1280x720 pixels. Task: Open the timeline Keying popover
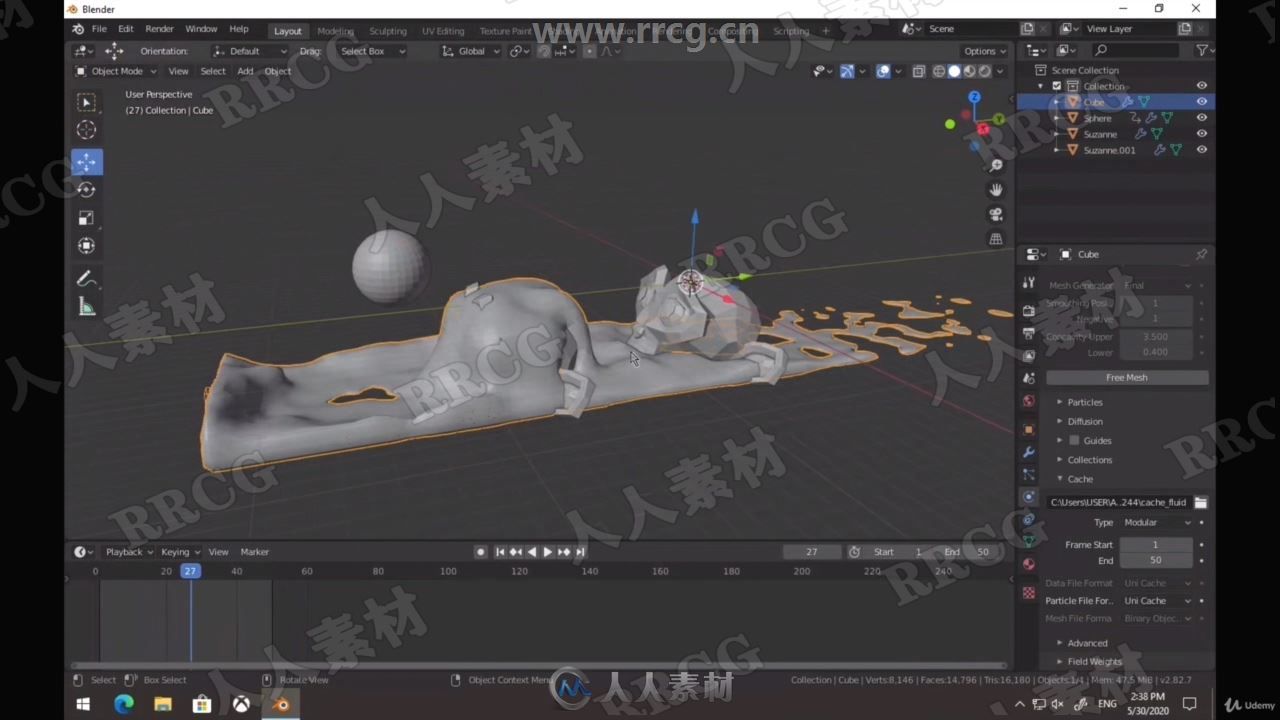[x=180, y=552]
